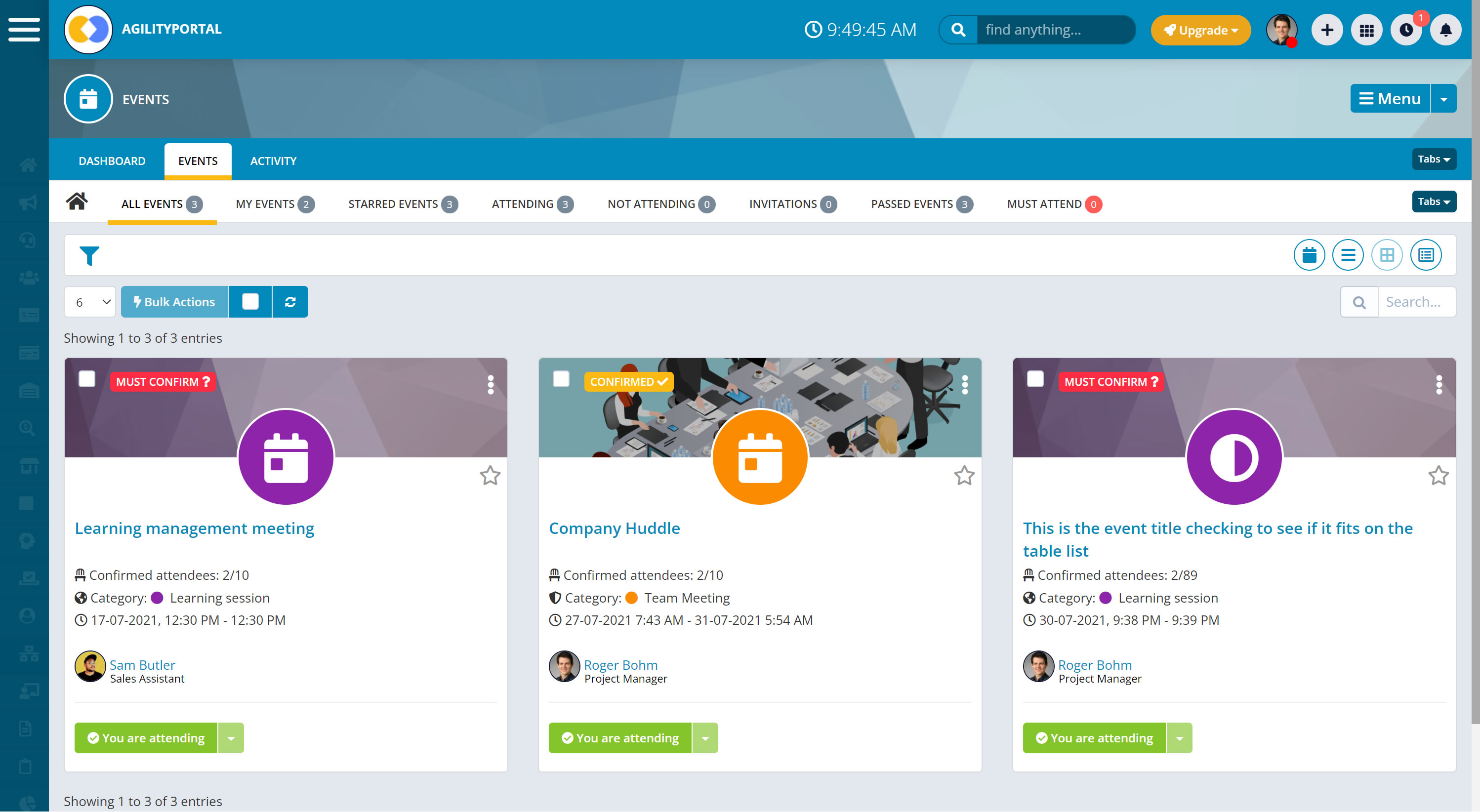
Task: Check the Learning management meeting card checkbox
Action: pos(87,380)
